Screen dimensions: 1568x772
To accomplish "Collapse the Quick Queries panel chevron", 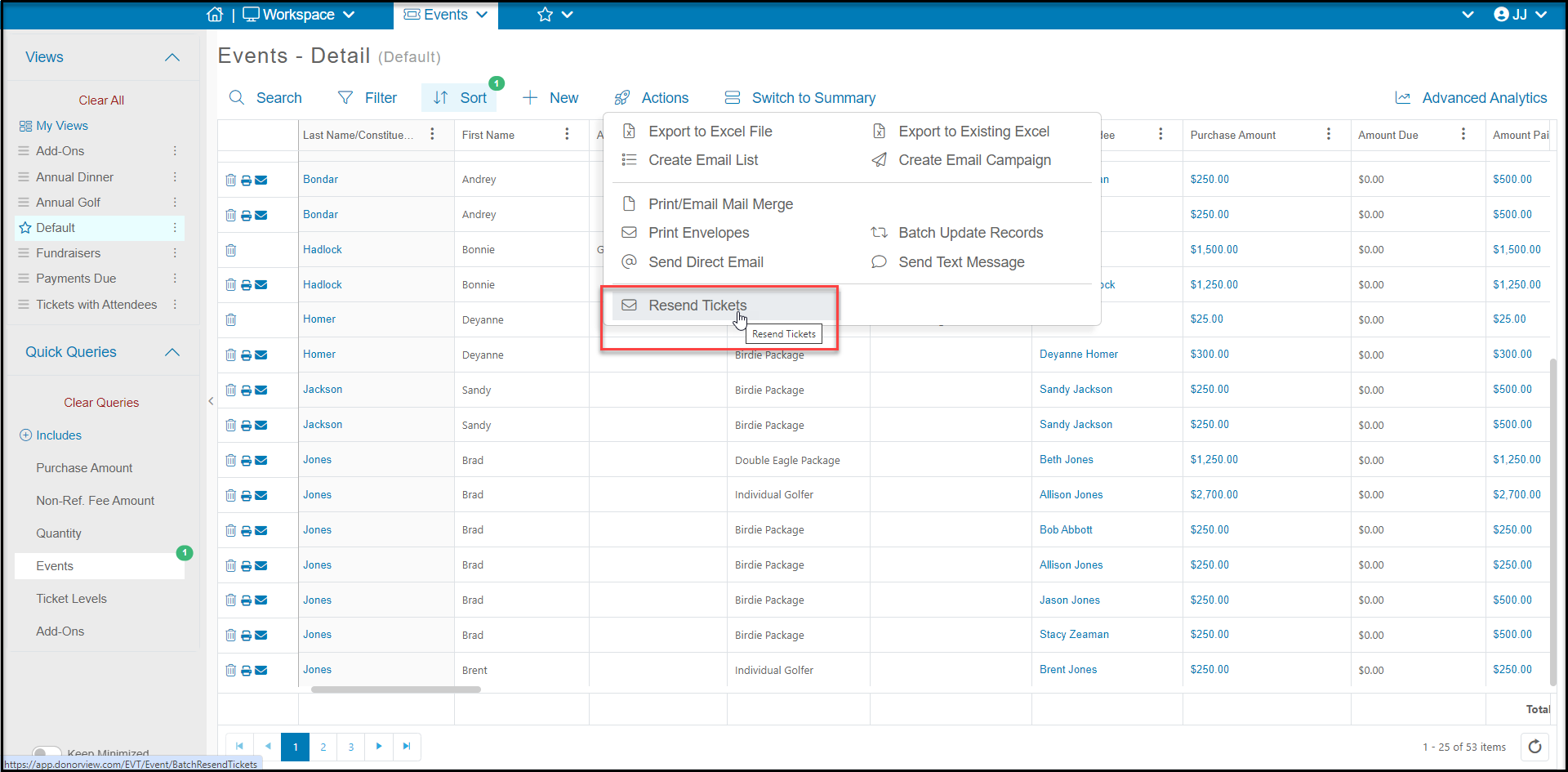I will click(172, 352).
